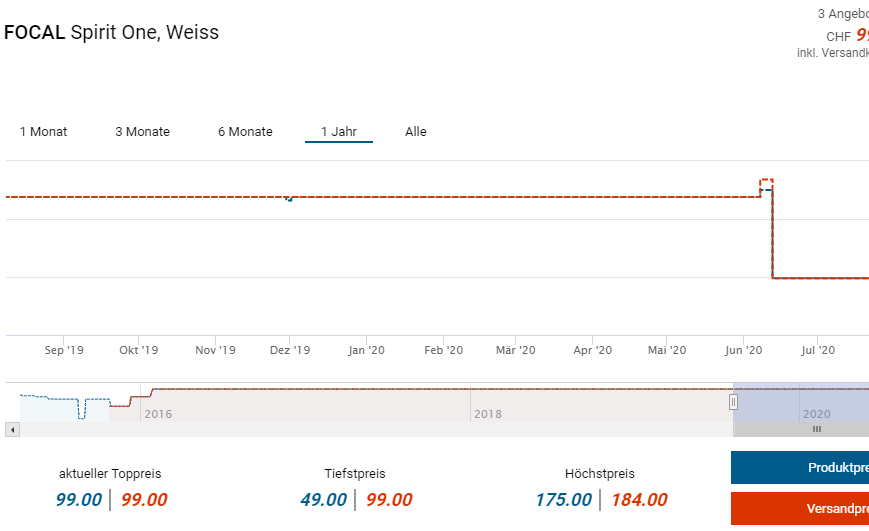Image resolution: width=869 pixels, height=531 pixels.
Task: Click the June 2020 price spike
Action: (767, 183)
